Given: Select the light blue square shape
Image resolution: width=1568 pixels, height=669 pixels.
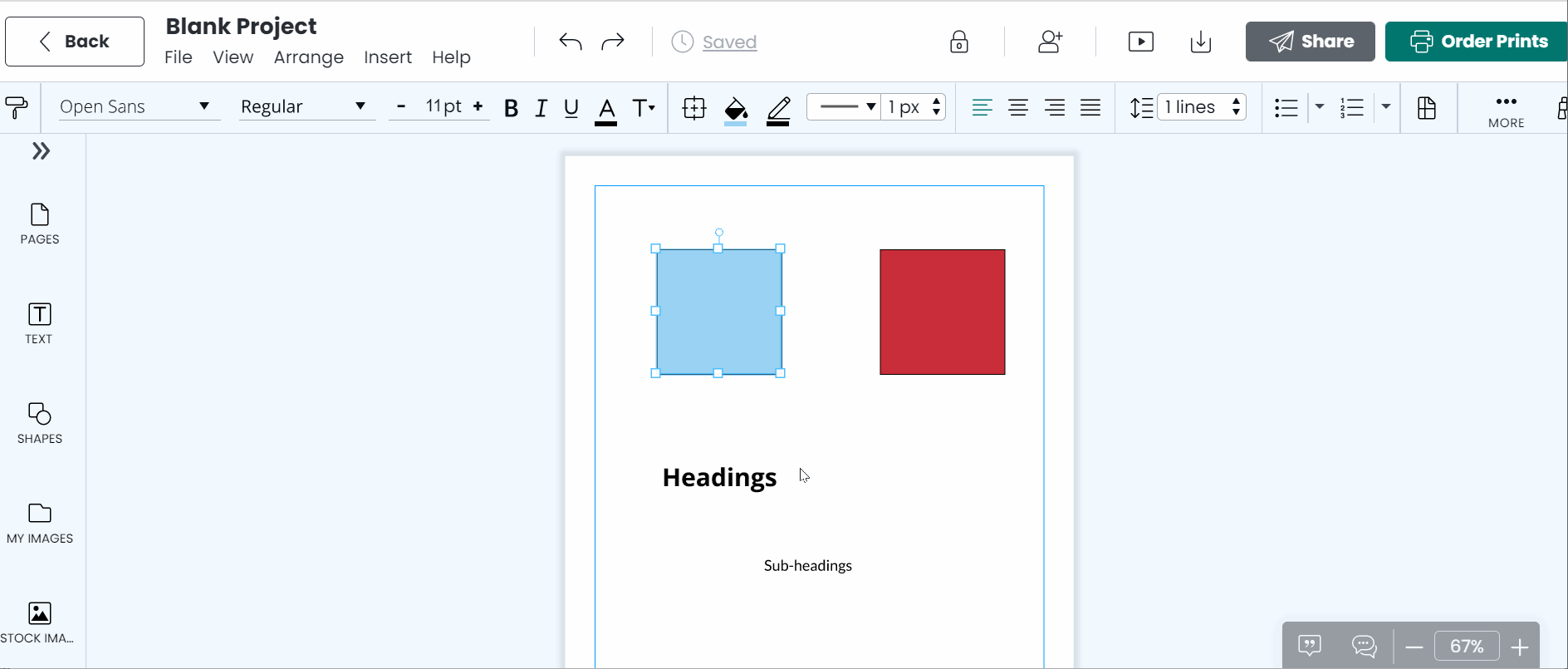Looking at the screenshot, I should point(719,312).
